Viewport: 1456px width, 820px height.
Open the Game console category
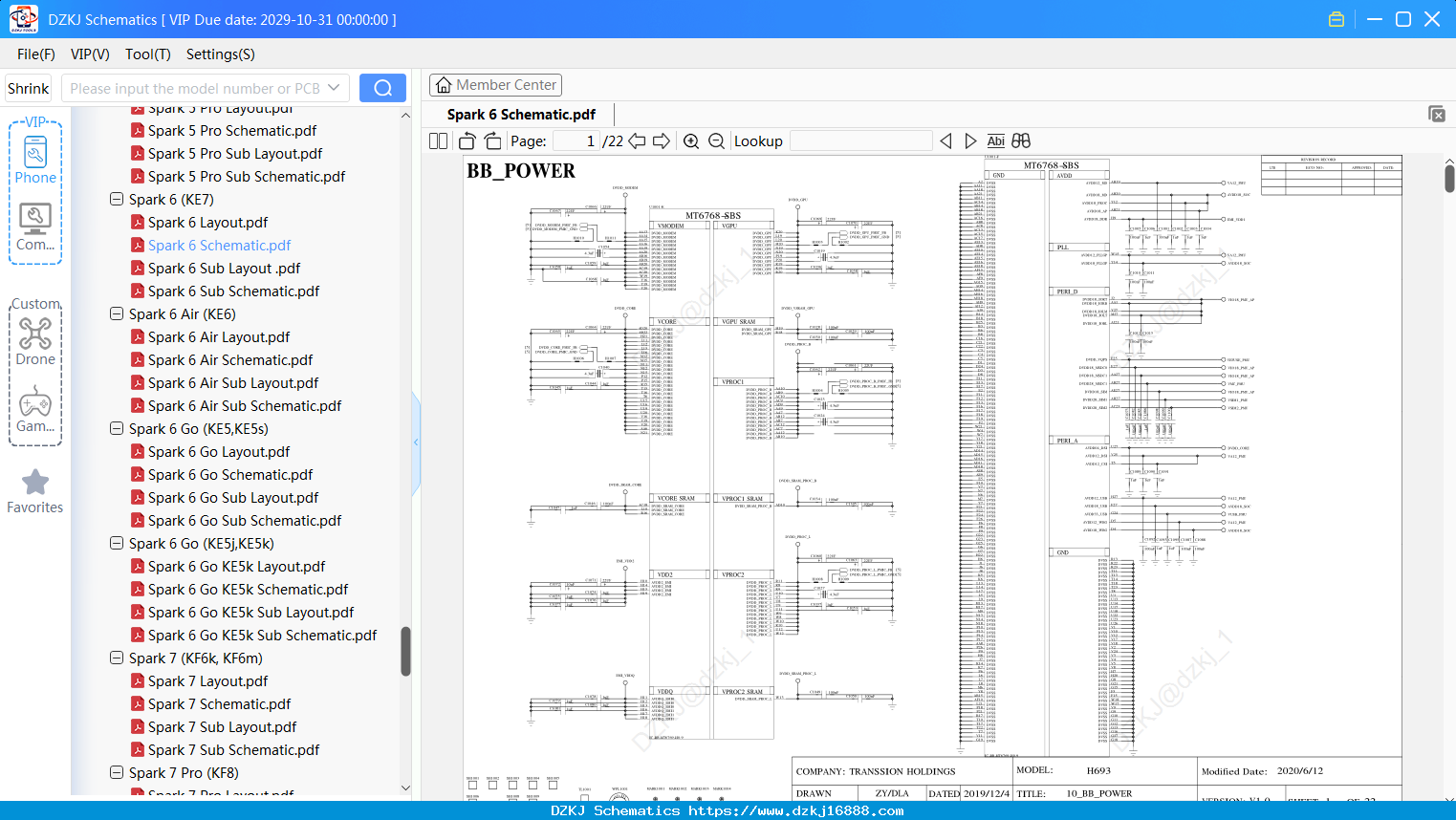[x=35, y=409]
